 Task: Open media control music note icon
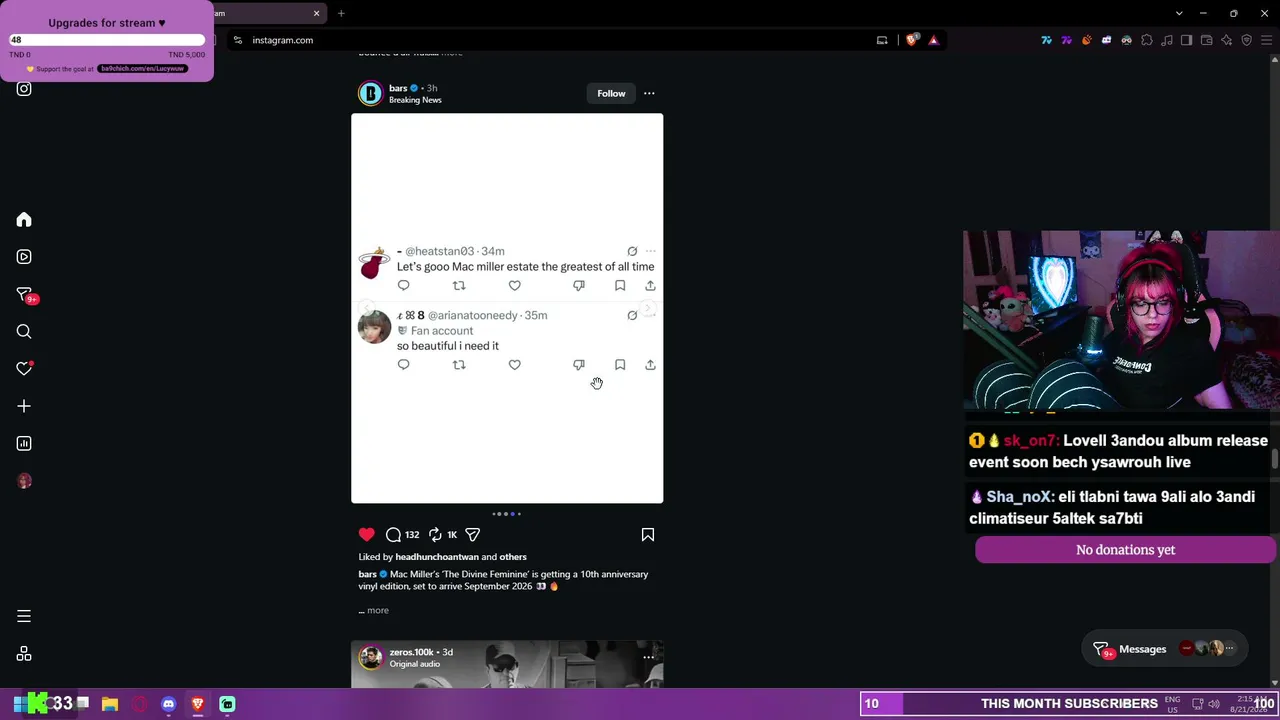(1166, 40)
